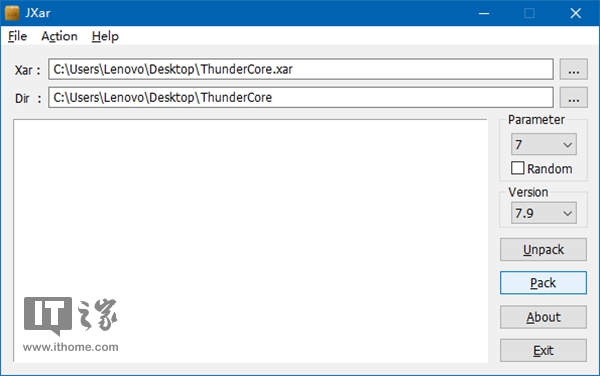Click the Unpack button
This screenshot has width=600, height=376.
[x=543, y=249]
